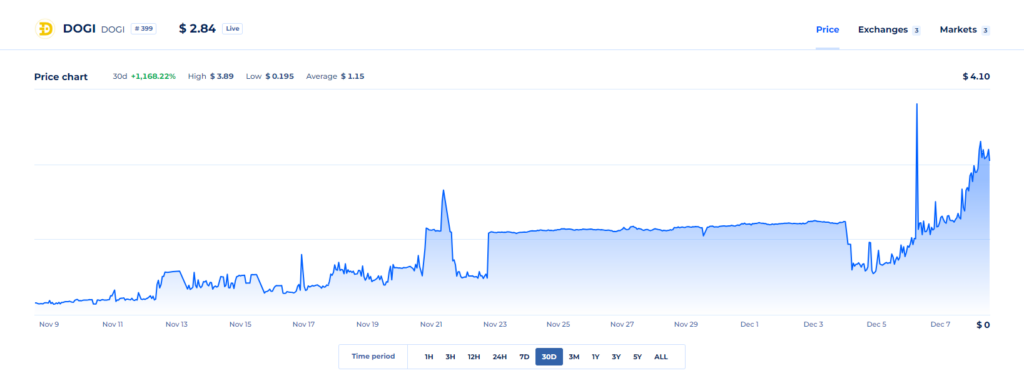Click the Live status badge
The width and height of the screenshot is (1024, 378).
point(232,29)
